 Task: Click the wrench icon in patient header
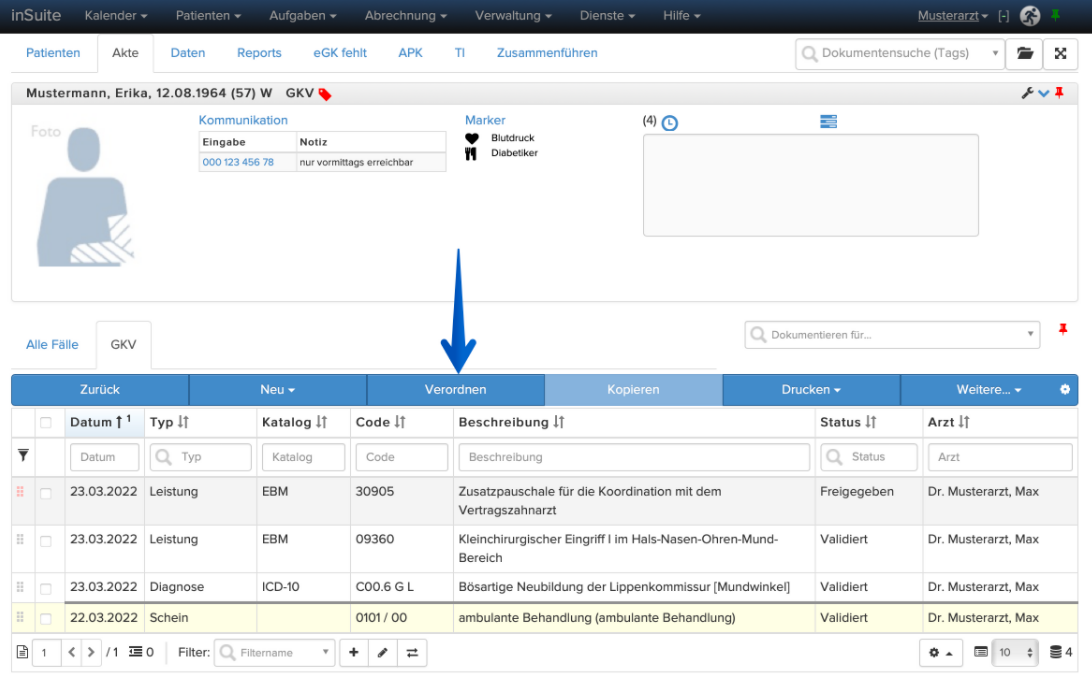(1027, 93)
